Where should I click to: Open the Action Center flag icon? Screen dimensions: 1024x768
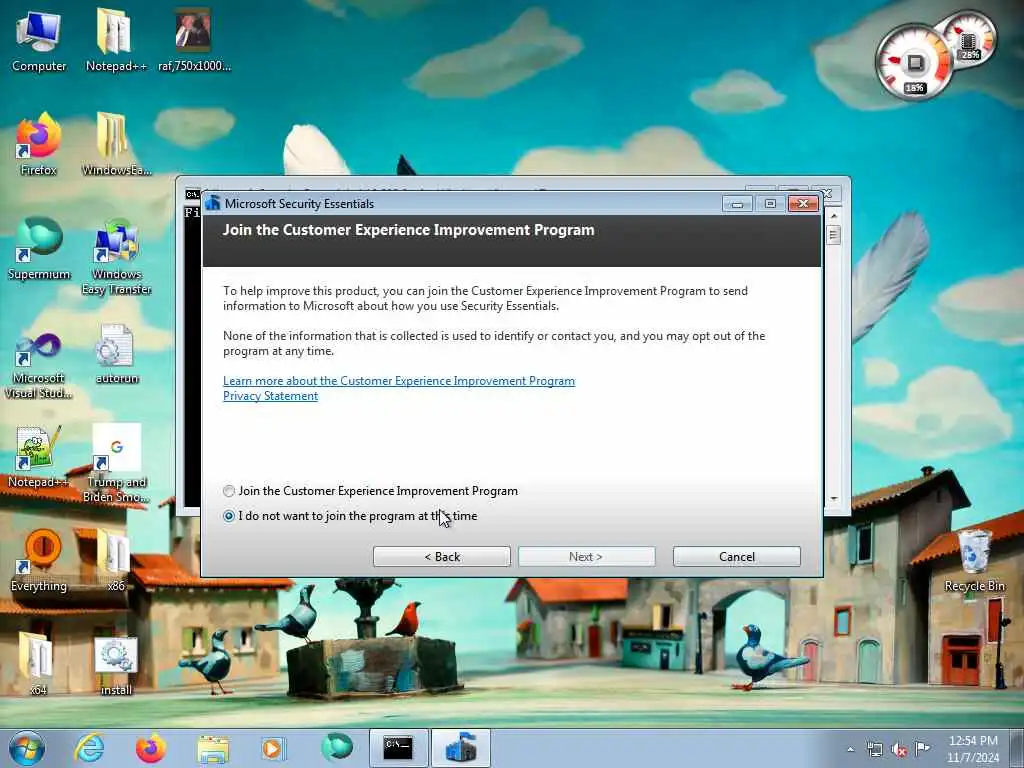click(922, 748)
